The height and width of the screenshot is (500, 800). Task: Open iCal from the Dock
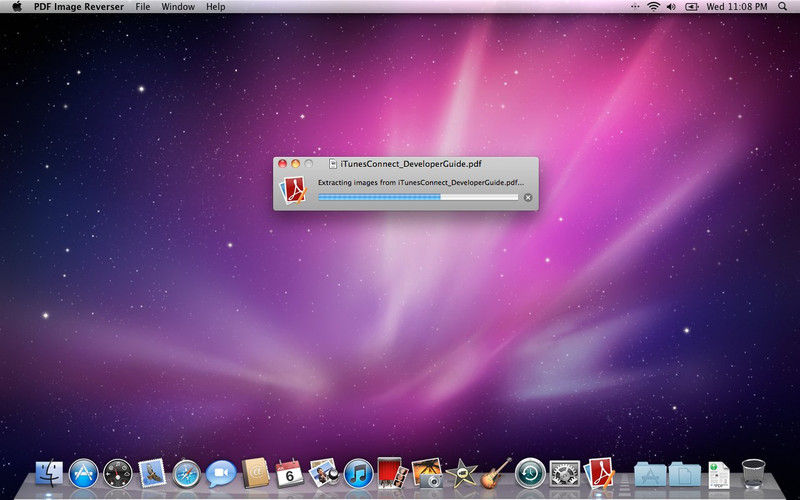[289, 473]
